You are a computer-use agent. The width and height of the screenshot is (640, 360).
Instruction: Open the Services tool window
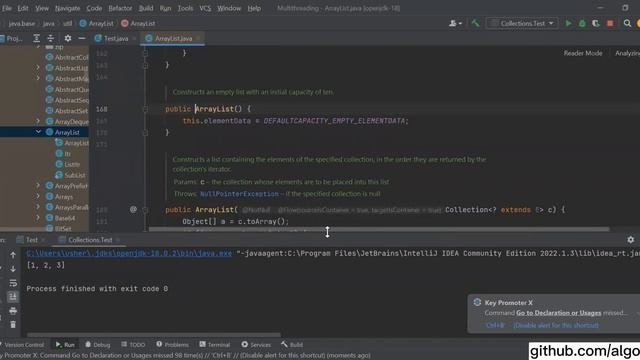click(x=256, y=345)
